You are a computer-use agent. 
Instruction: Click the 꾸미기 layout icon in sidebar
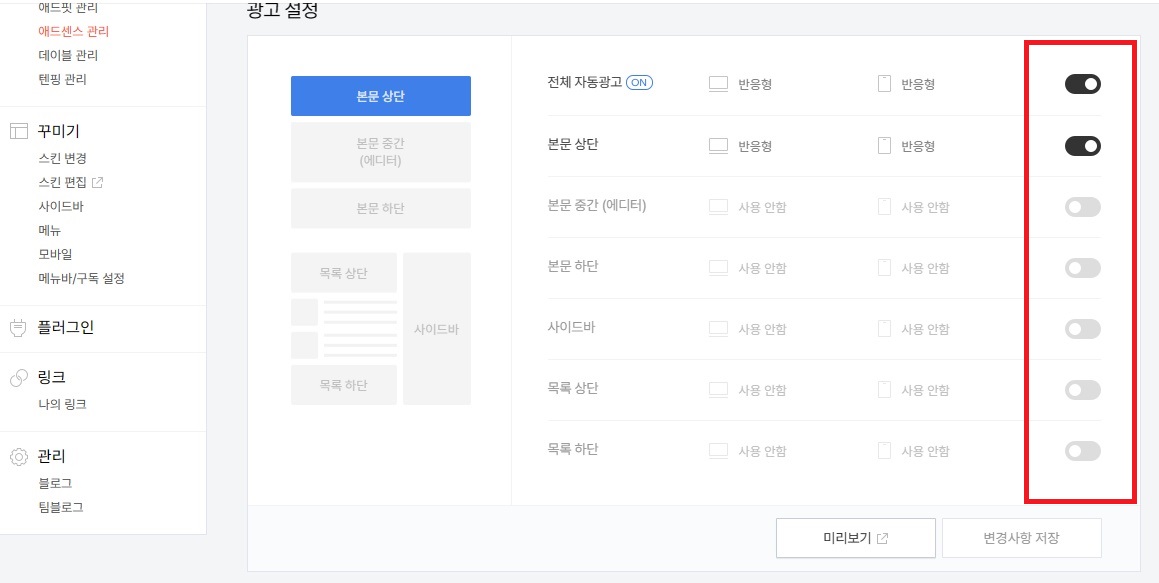click(x=18, y=132)
